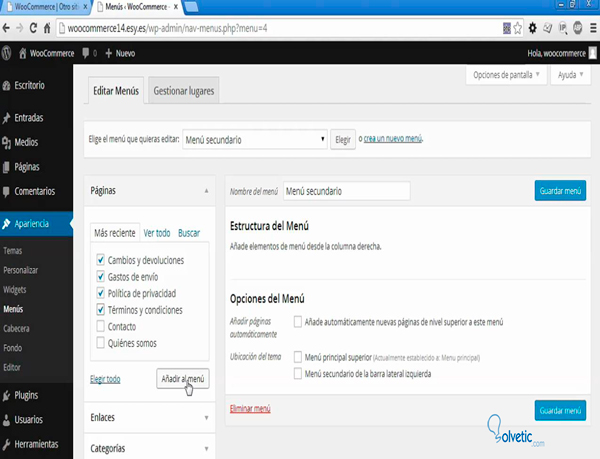This screenshot has height=459, width=600.
Task: Follow the crea un nuevo menú link
Action: pos(393,138)
